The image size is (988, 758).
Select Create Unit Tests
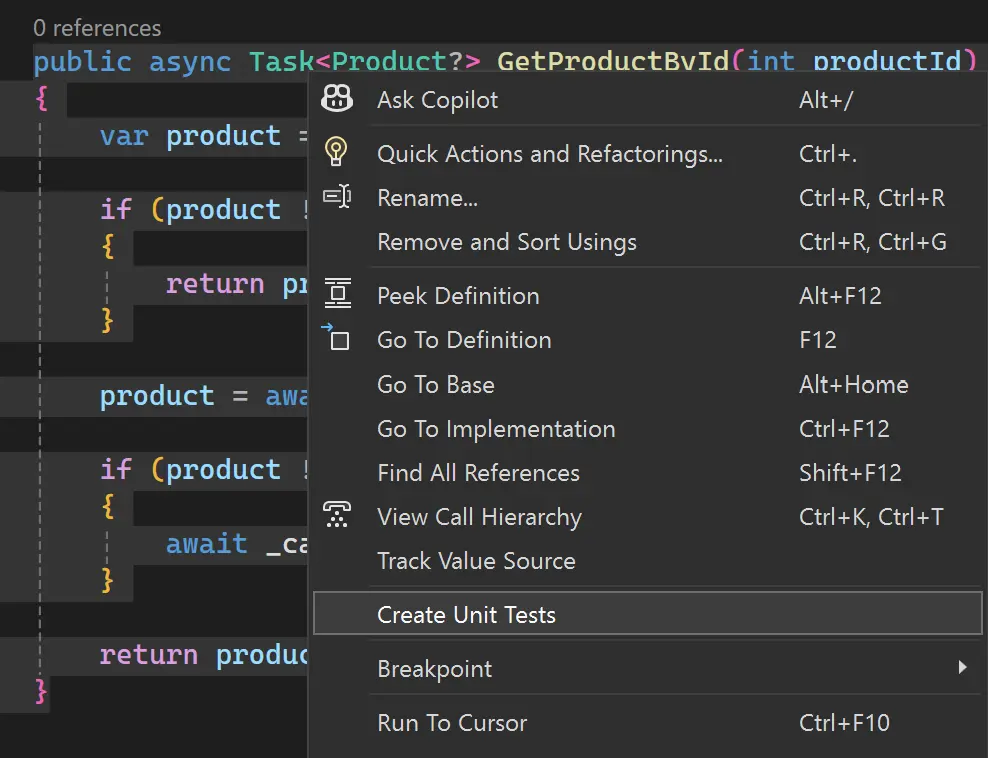coord(466,615)
